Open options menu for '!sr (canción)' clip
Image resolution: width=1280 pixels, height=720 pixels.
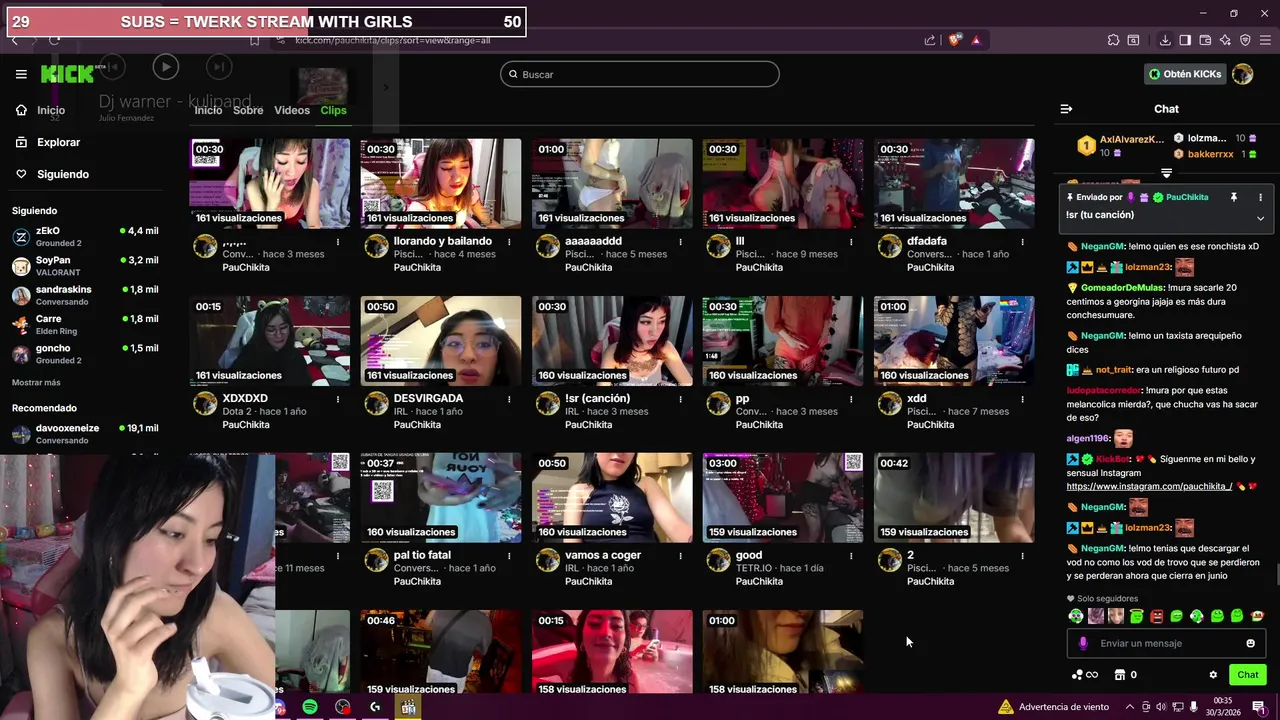click(x=680, y=398)
